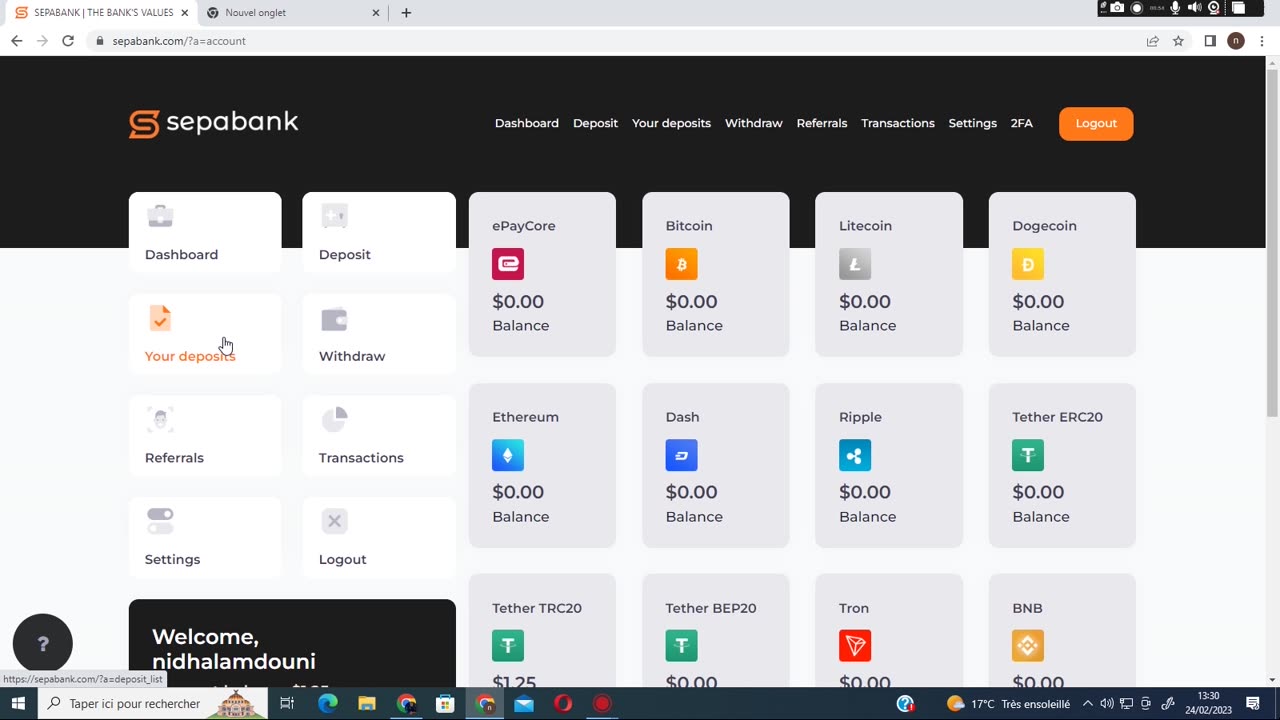Open the Withdraw wallet tile icon
The image size is (1280, 720).
334,319
